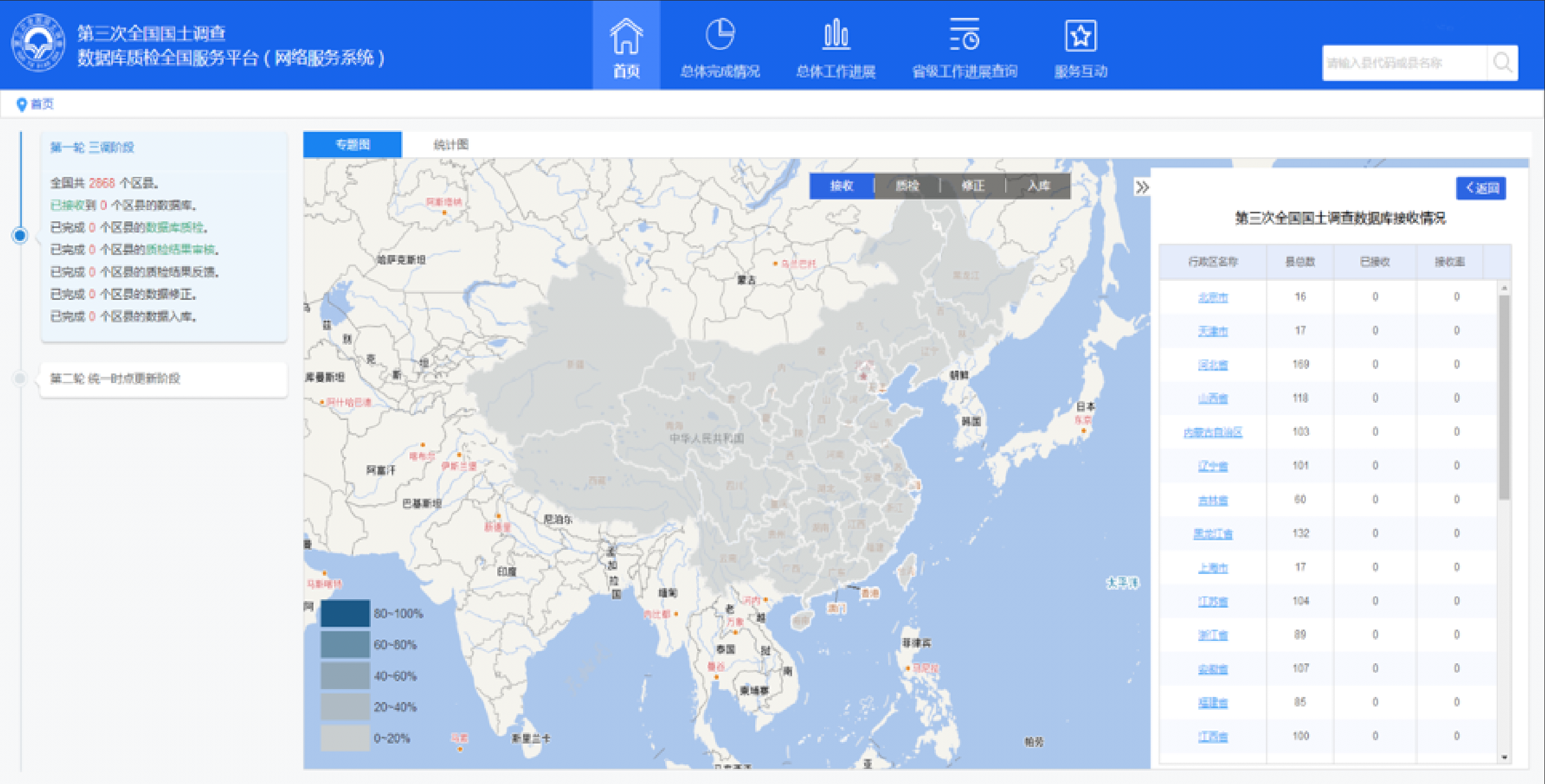Select the 质检 map mode tab
The height and width of the screenshot is (784, 1545).
pos(907,186)
